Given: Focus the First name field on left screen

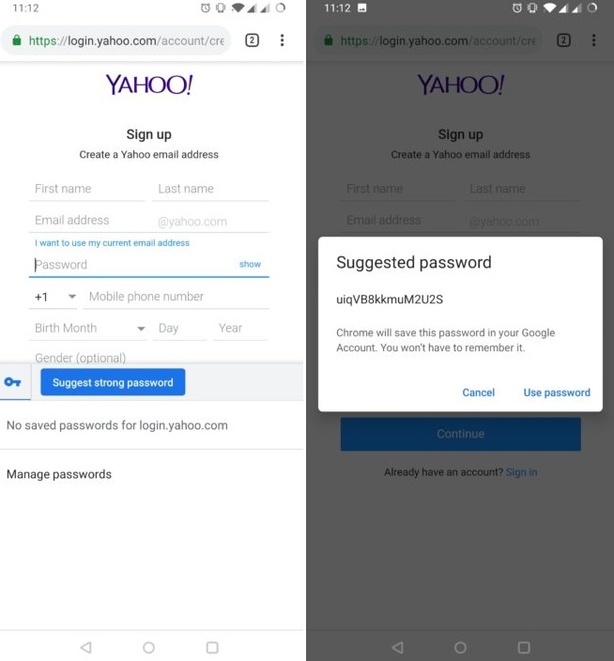Looking at the screenshot, I should click(87, 189).
